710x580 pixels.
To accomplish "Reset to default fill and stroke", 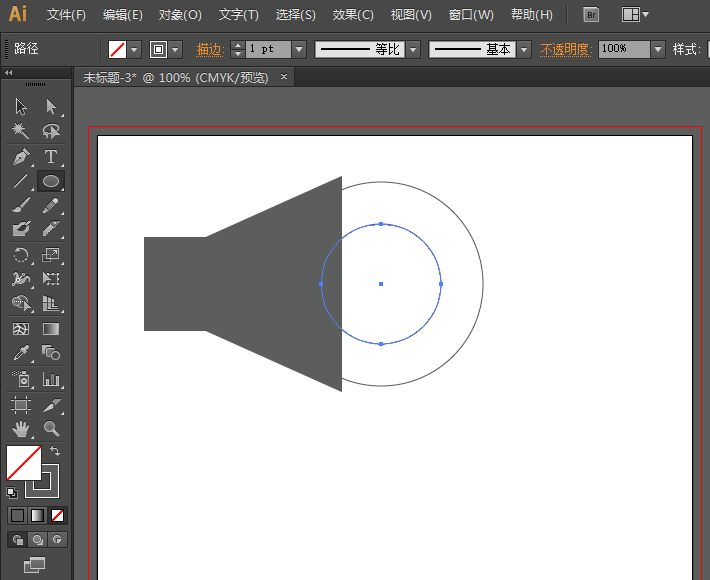I will point(12,493).
